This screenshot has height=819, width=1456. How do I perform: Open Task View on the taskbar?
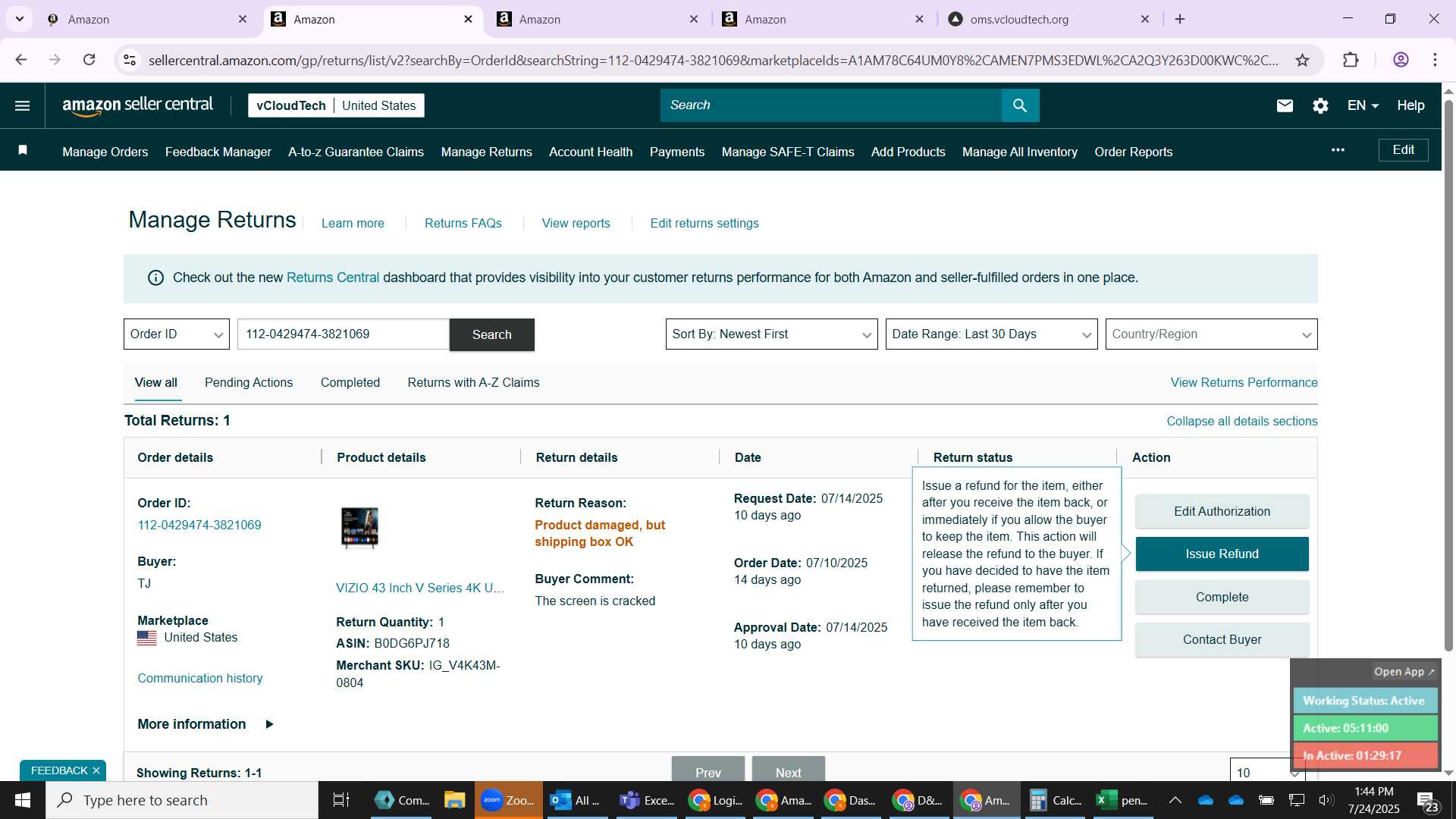(x=341, y=800)
